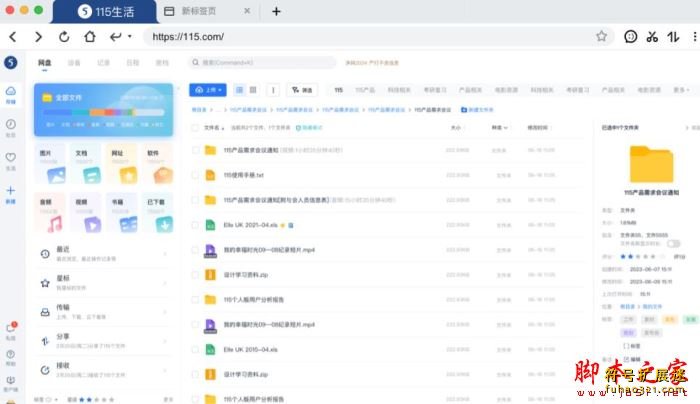Screen dimensions: 700x404
Task: Open the type column dropdown header
Action: pyautogui.click(x=500, y=128)
